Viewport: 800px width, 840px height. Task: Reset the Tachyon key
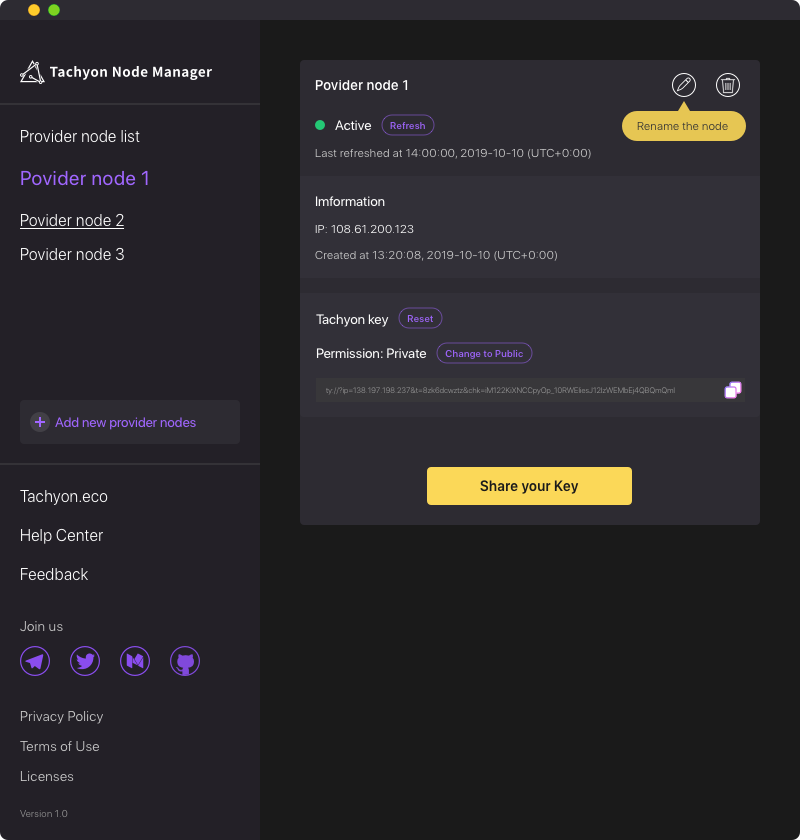[x=420, y=318]
